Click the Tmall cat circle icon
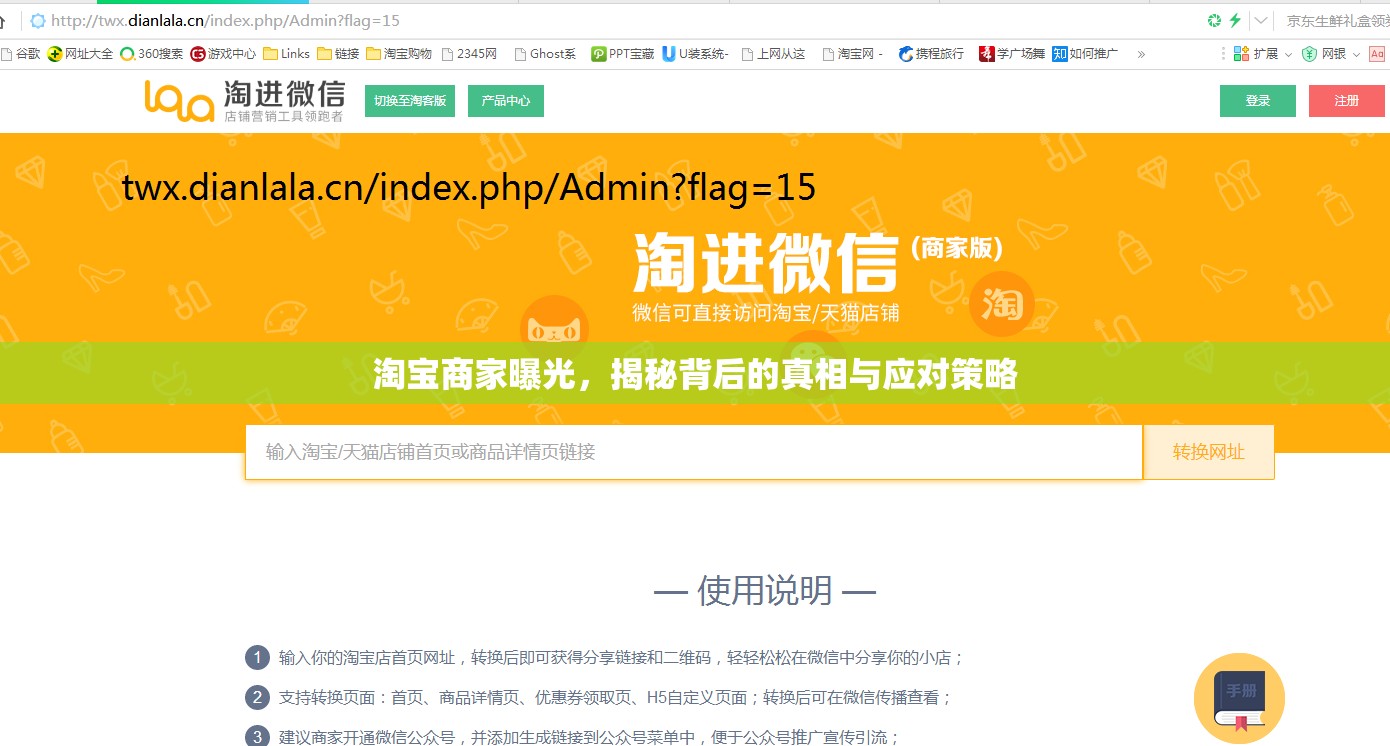 (x=555, y=325)
